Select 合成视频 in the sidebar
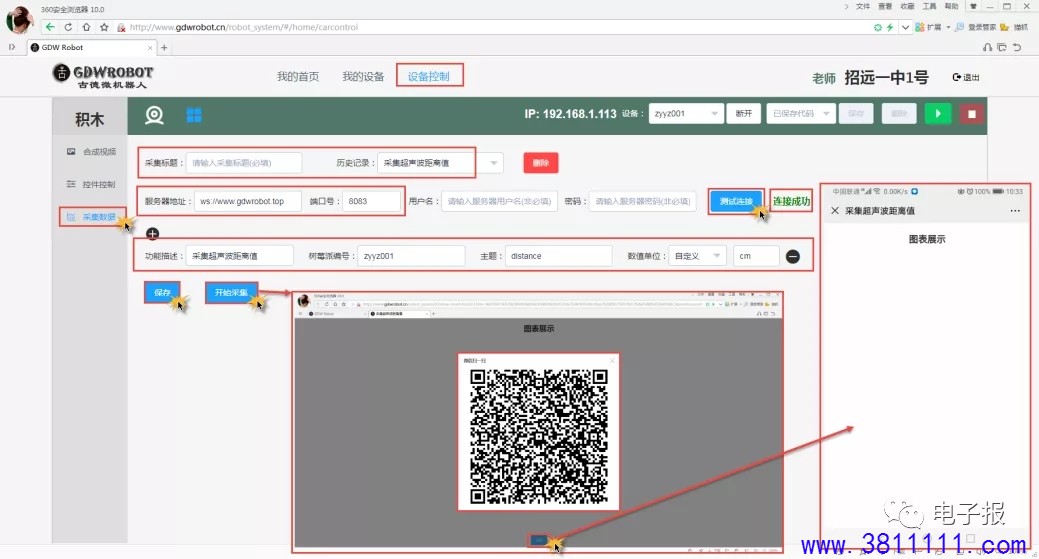 point(91,152)
